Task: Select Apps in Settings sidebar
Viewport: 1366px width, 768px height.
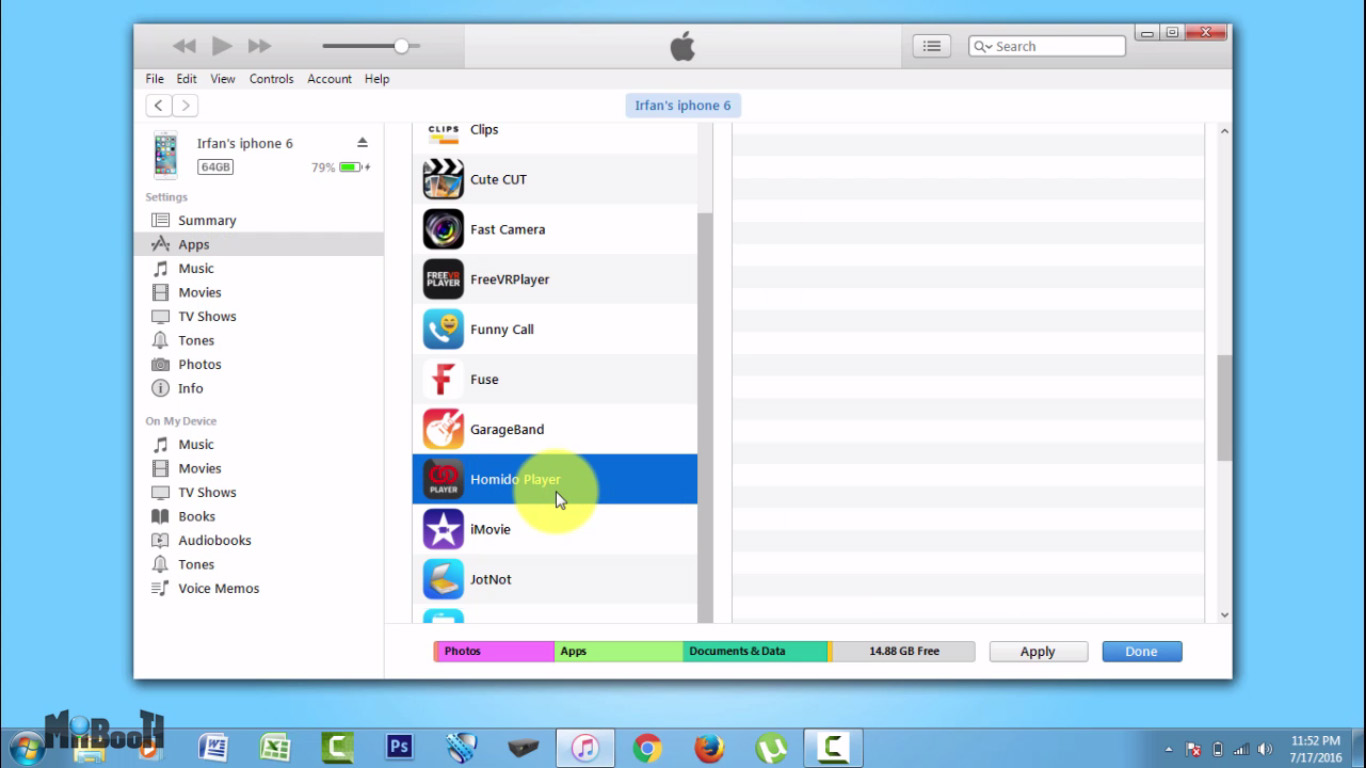Action: pos(259,244)
